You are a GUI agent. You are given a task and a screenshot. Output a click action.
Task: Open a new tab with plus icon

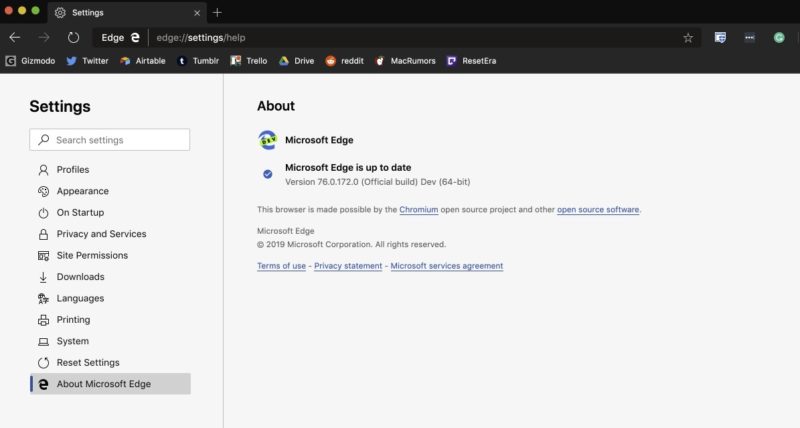(217, 12)
